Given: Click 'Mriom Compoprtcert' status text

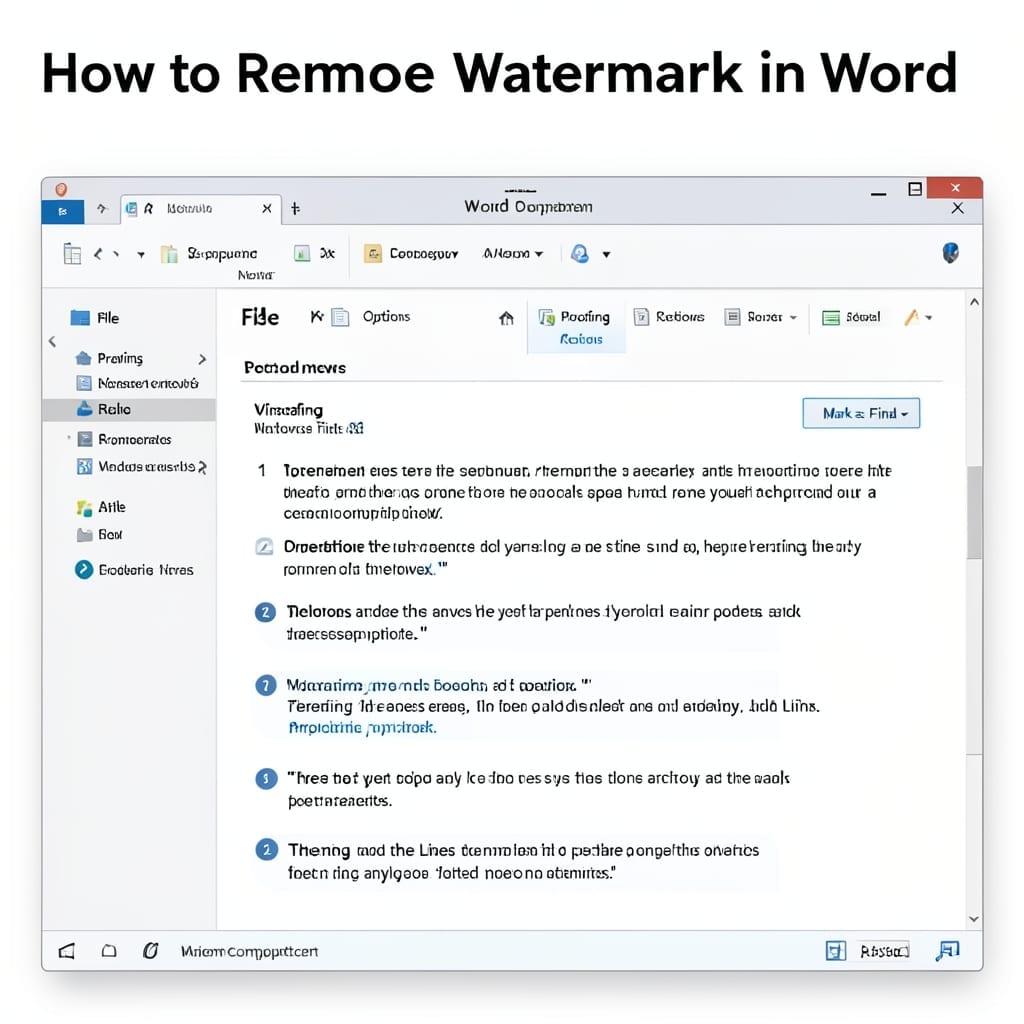Looking at the screenshot, I should [249, 952].
